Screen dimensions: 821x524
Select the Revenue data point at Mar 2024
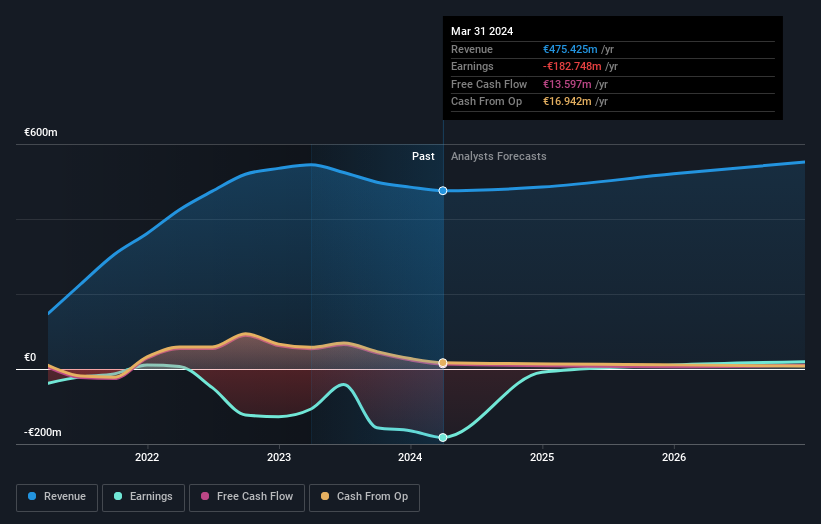[x=443, y=191]
